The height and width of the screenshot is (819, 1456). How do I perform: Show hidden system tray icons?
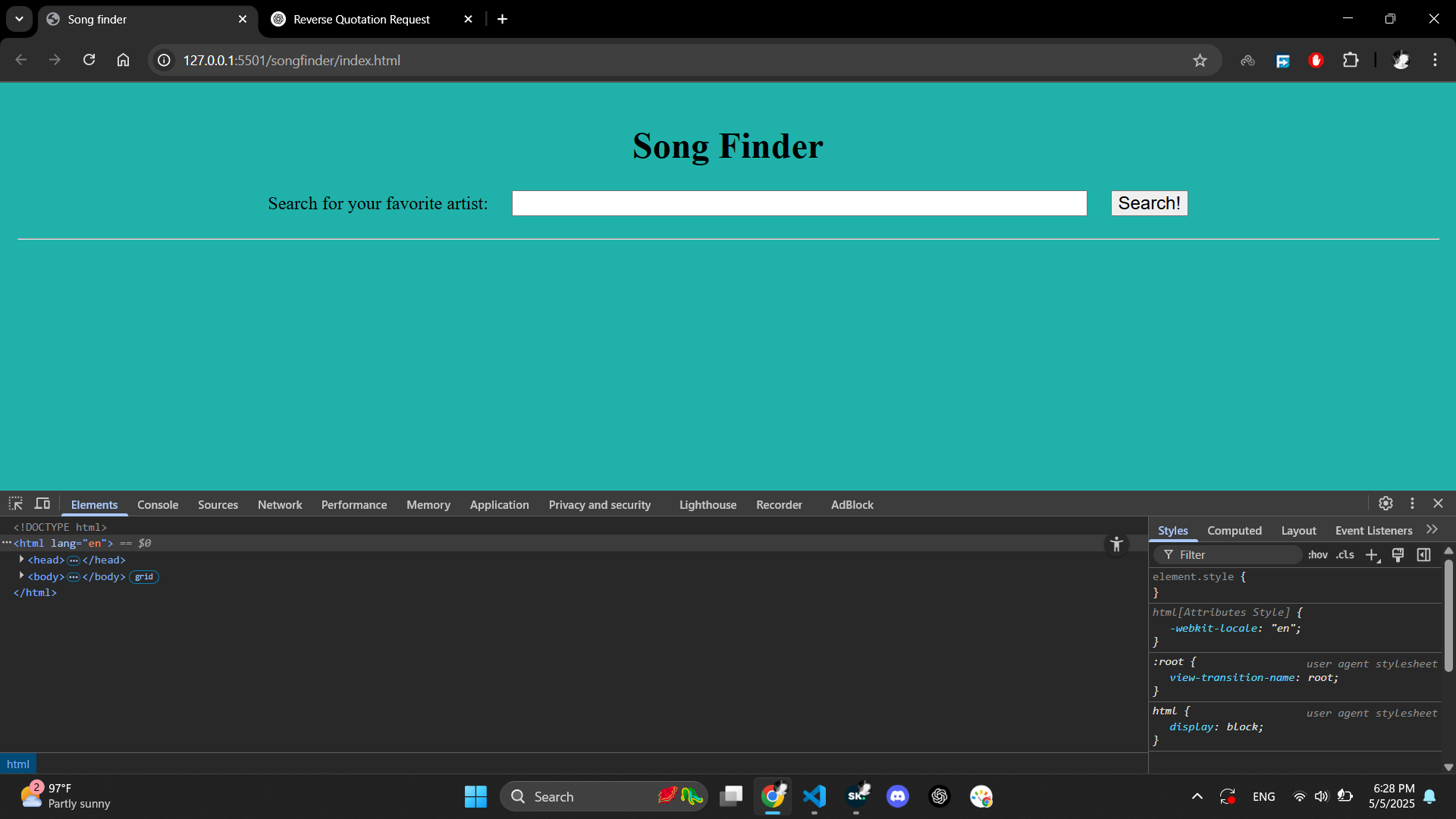click(x=1197, y=796)
